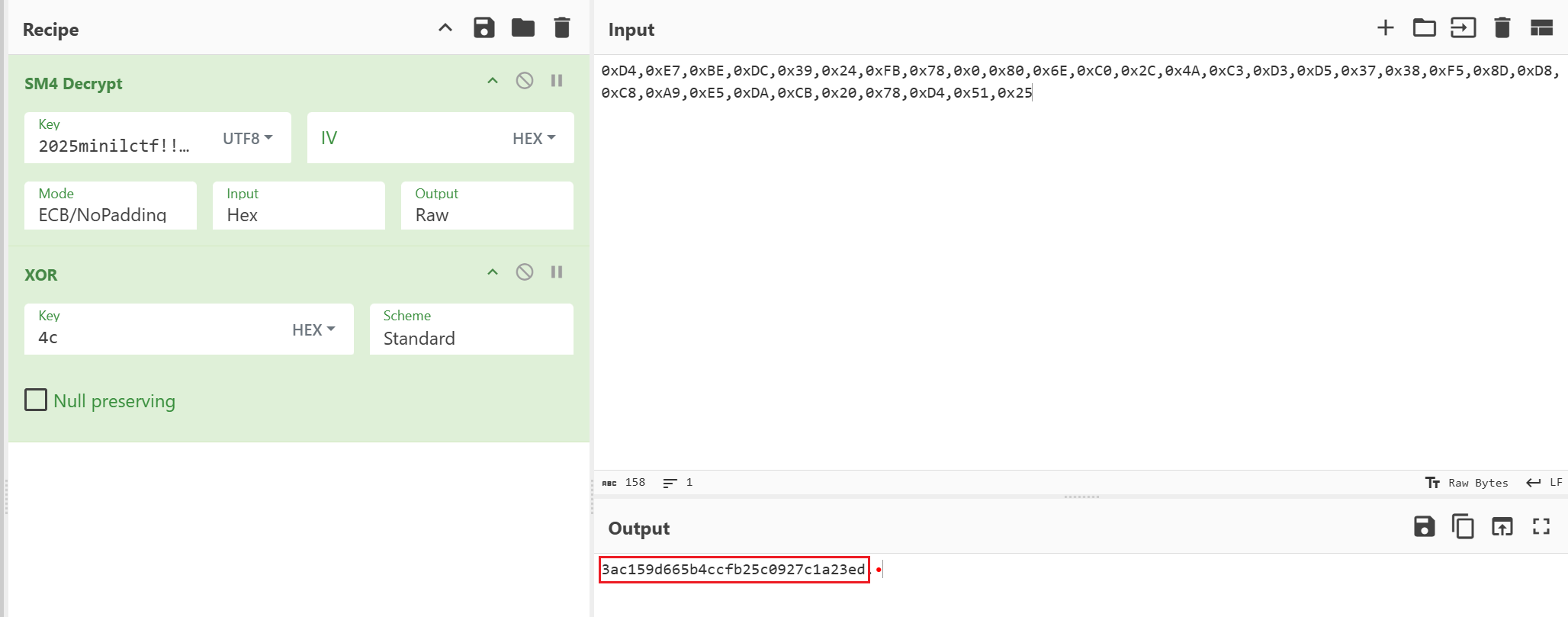Maximise the output pane
This screenshot has height=617, width=1568.
1541,527
